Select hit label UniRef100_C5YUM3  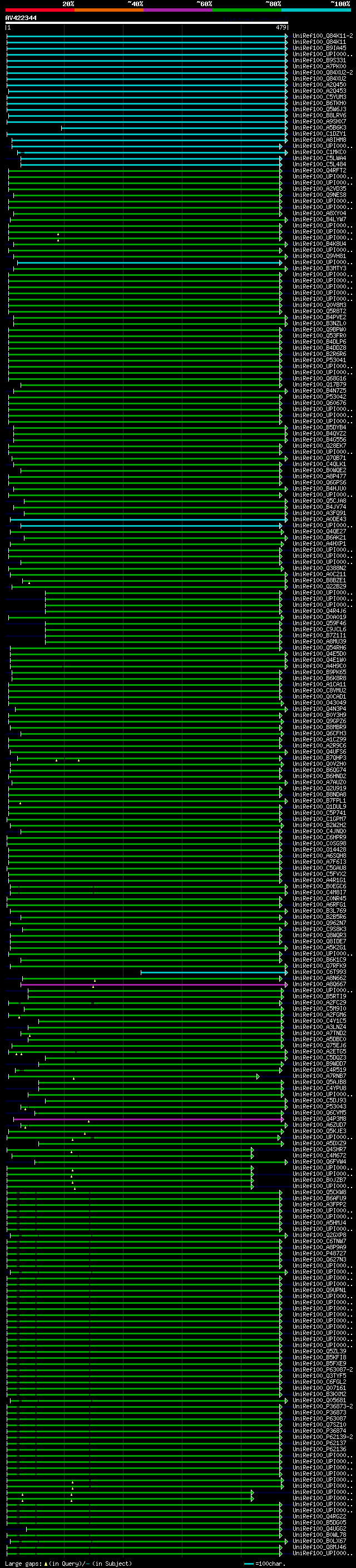click(319, 97)
